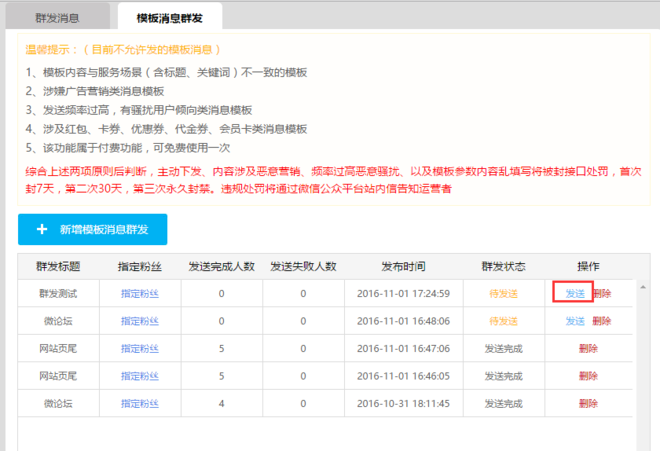Click the 发送失败人数 column header
The height and width of the screenshot is (451, 660).
coord(303,266)
